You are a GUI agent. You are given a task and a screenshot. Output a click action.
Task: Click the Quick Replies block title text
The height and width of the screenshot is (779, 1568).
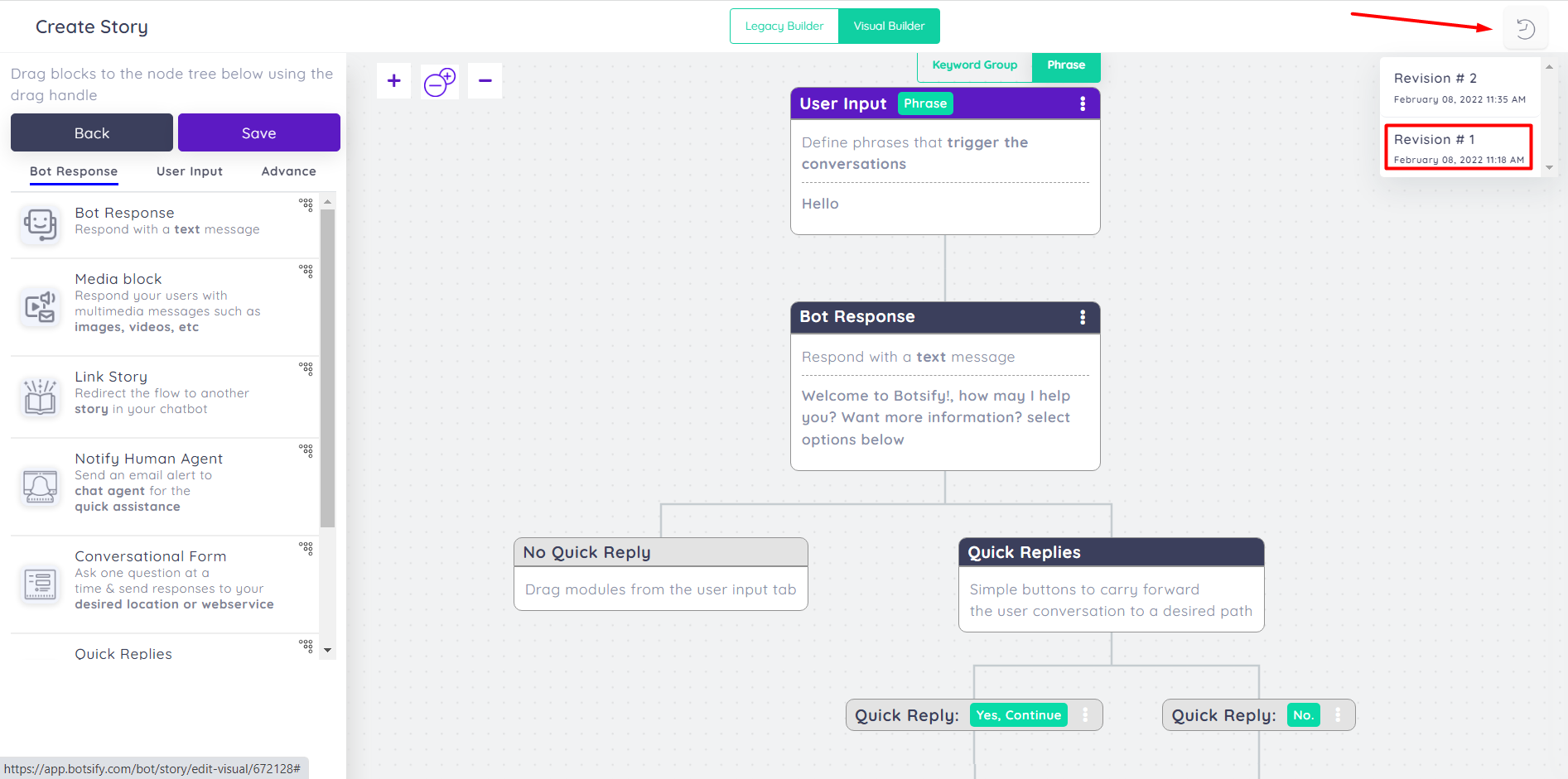click(x=123, y=653)
